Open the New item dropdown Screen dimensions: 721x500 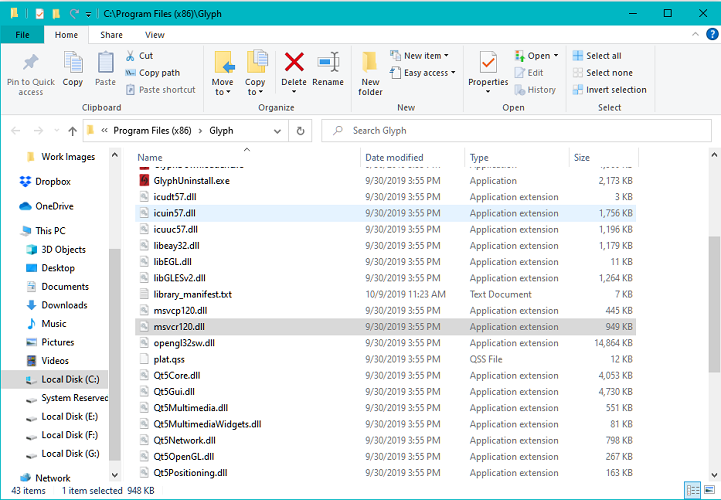[x=419, y=56]
